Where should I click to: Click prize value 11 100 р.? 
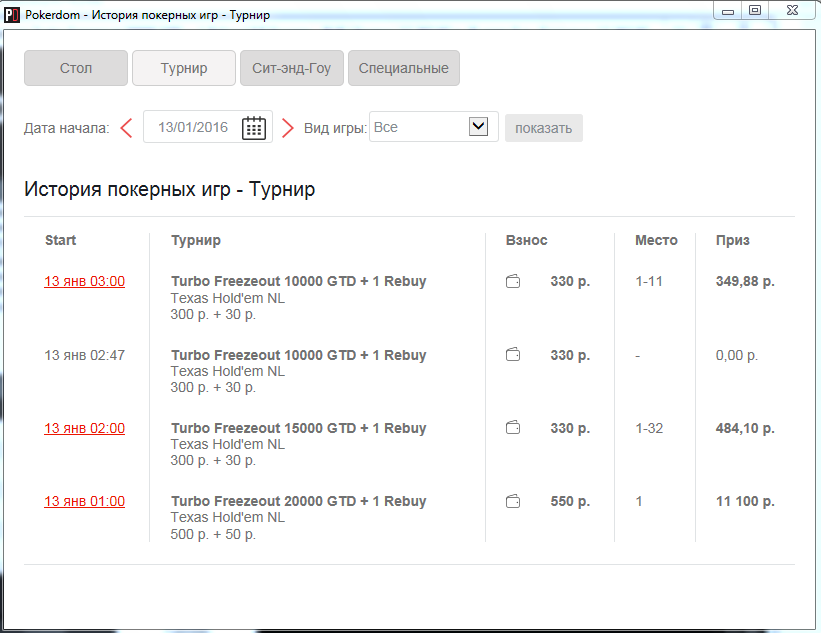pyautogui.click(x=745, y=502)
